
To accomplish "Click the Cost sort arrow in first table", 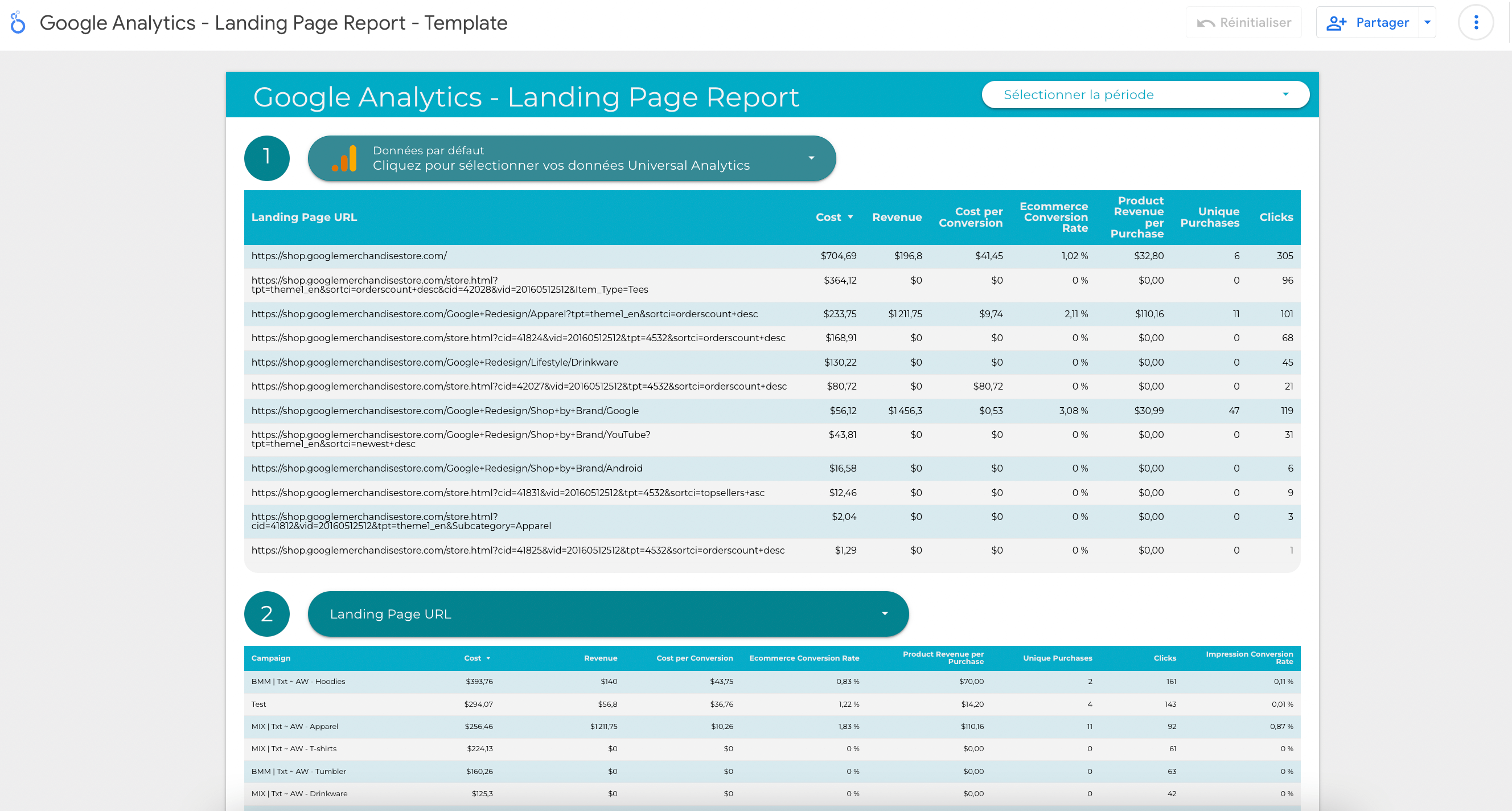I will [x=850, y=218].
